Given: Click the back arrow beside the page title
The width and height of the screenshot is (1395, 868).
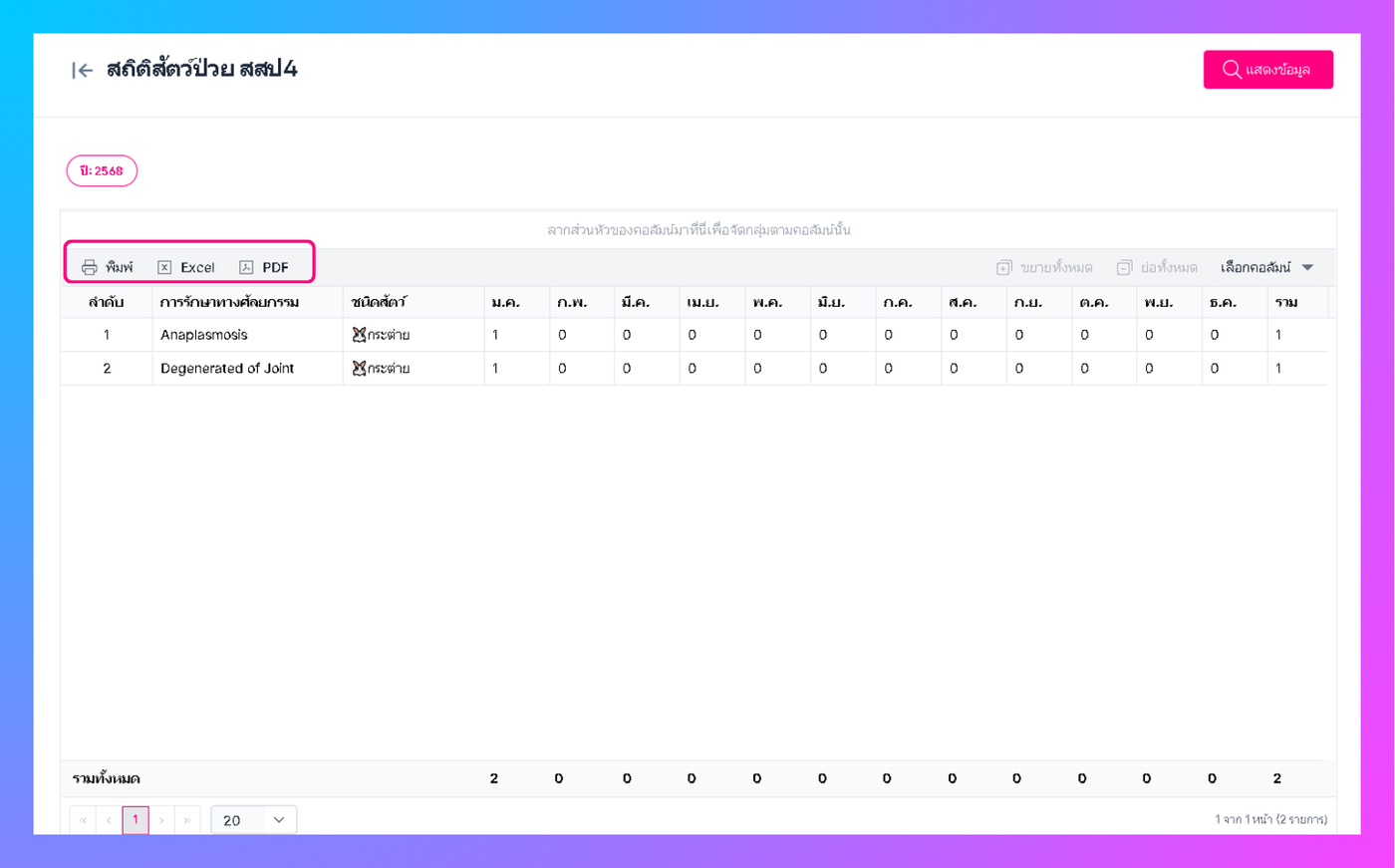Looking at the screenshot, I should pos(82,70).
